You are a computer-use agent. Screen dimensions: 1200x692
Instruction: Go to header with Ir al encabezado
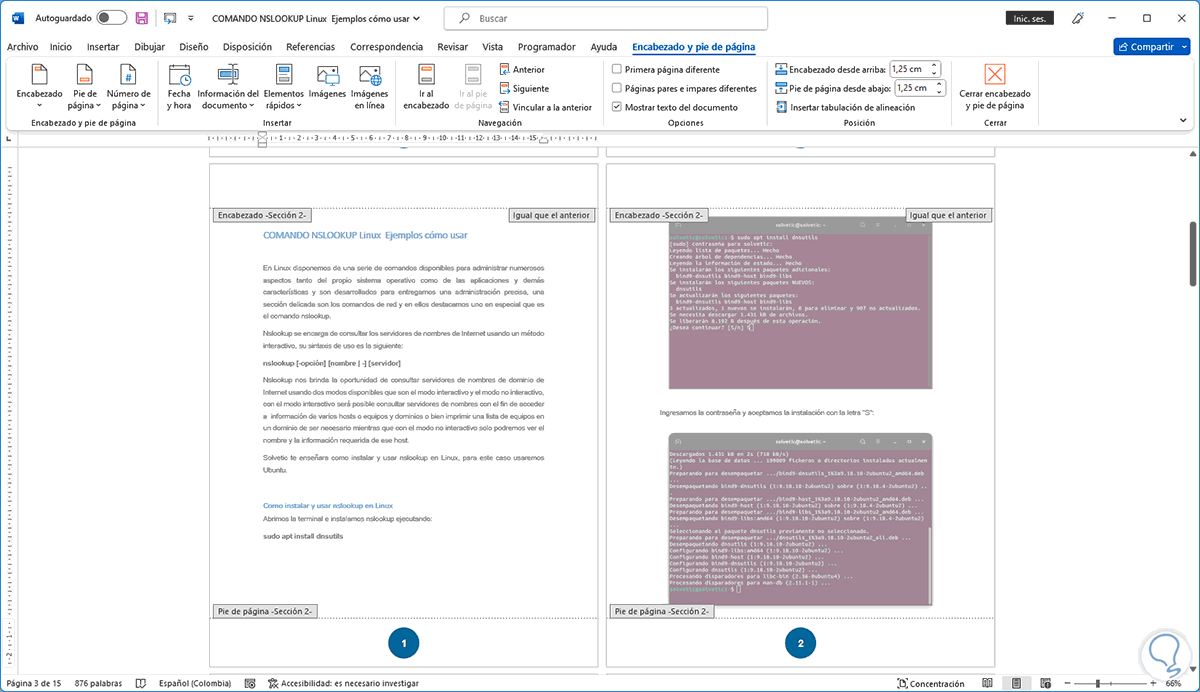[426, 86]
